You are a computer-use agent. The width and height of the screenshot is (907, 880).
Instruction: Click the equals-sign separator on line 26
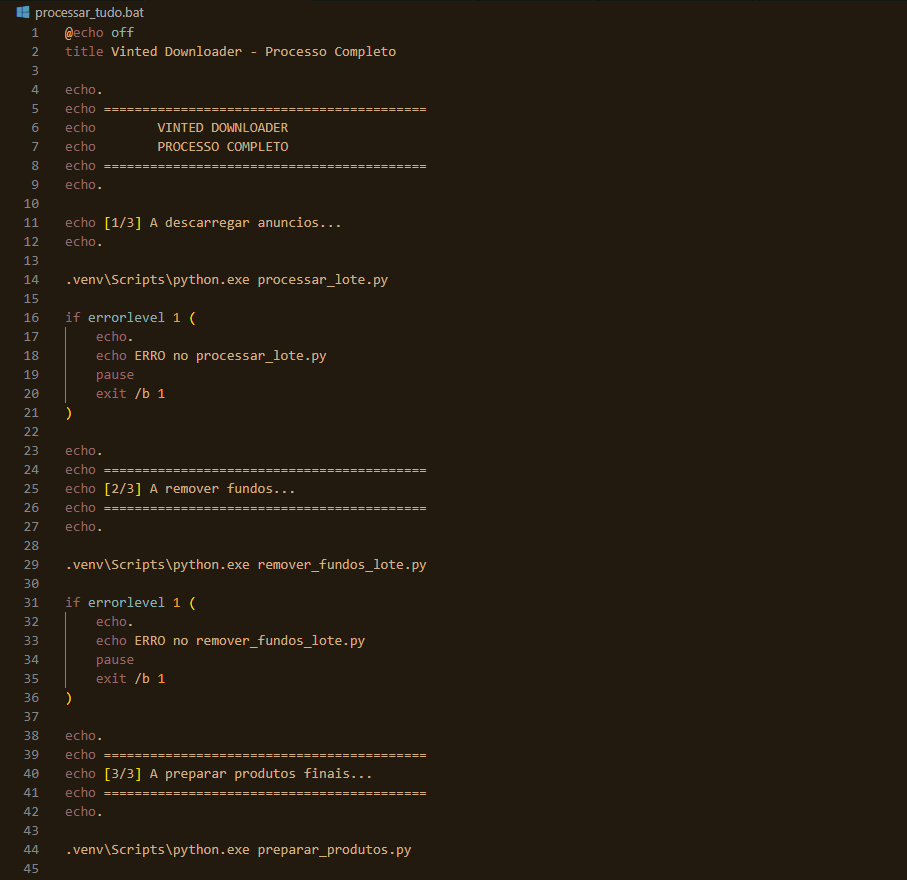265,508
